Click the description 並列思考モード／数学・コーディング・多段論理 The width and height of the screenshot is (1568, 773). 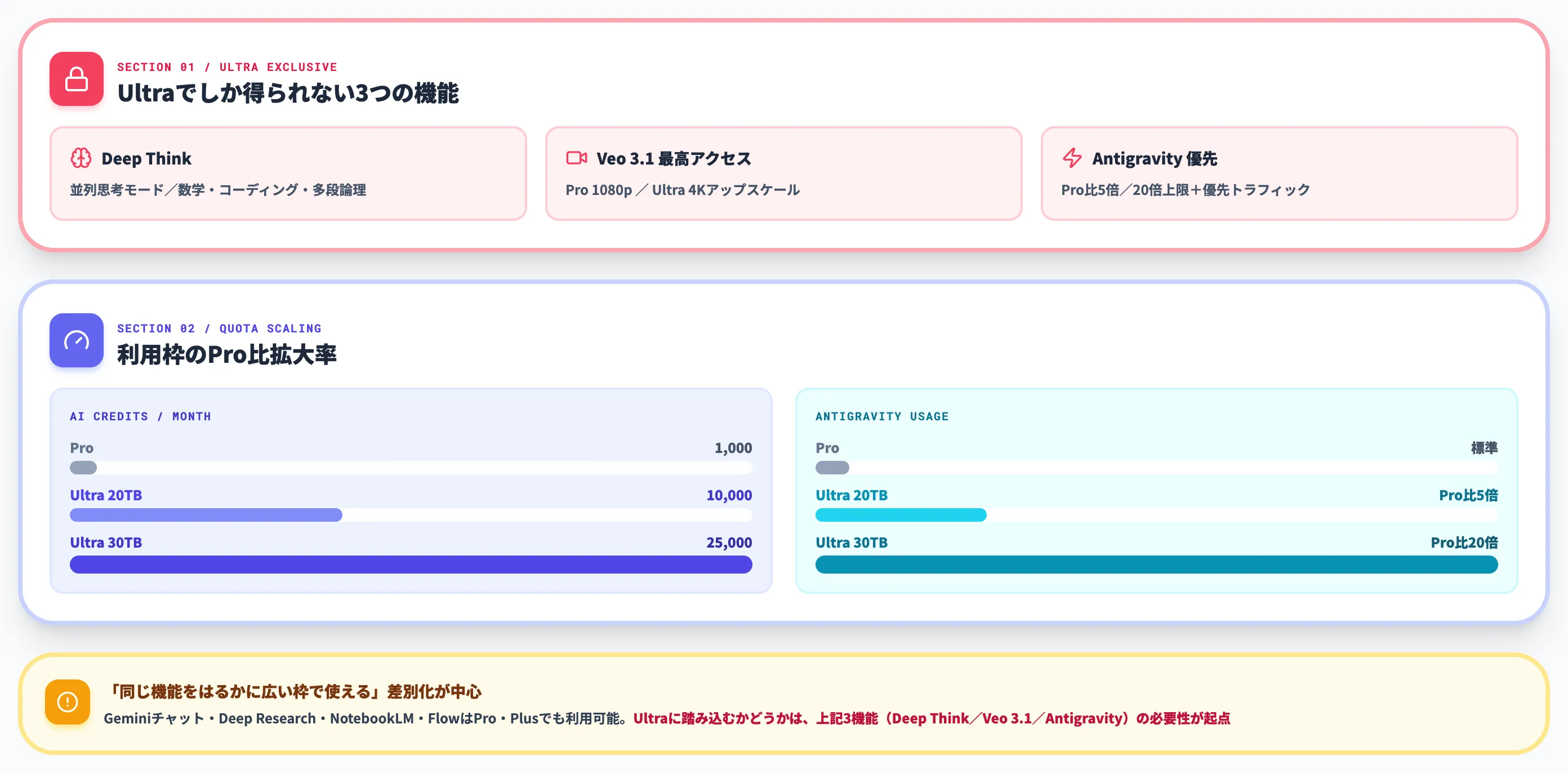click(218, 190)
